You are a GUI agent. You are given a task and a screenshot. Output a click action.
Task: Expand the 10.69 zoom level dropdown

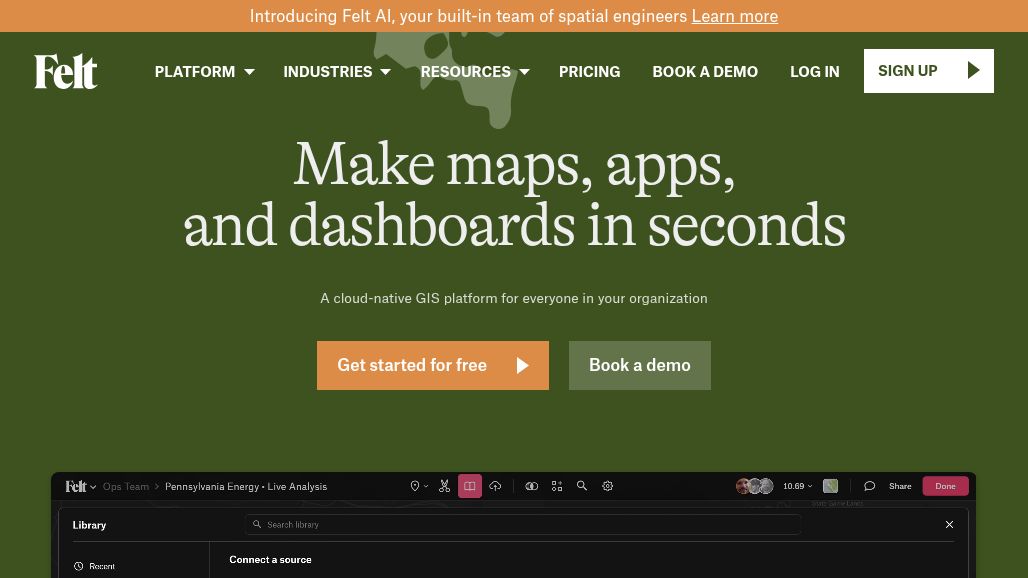pyautogui.click(x=796, y=486)
